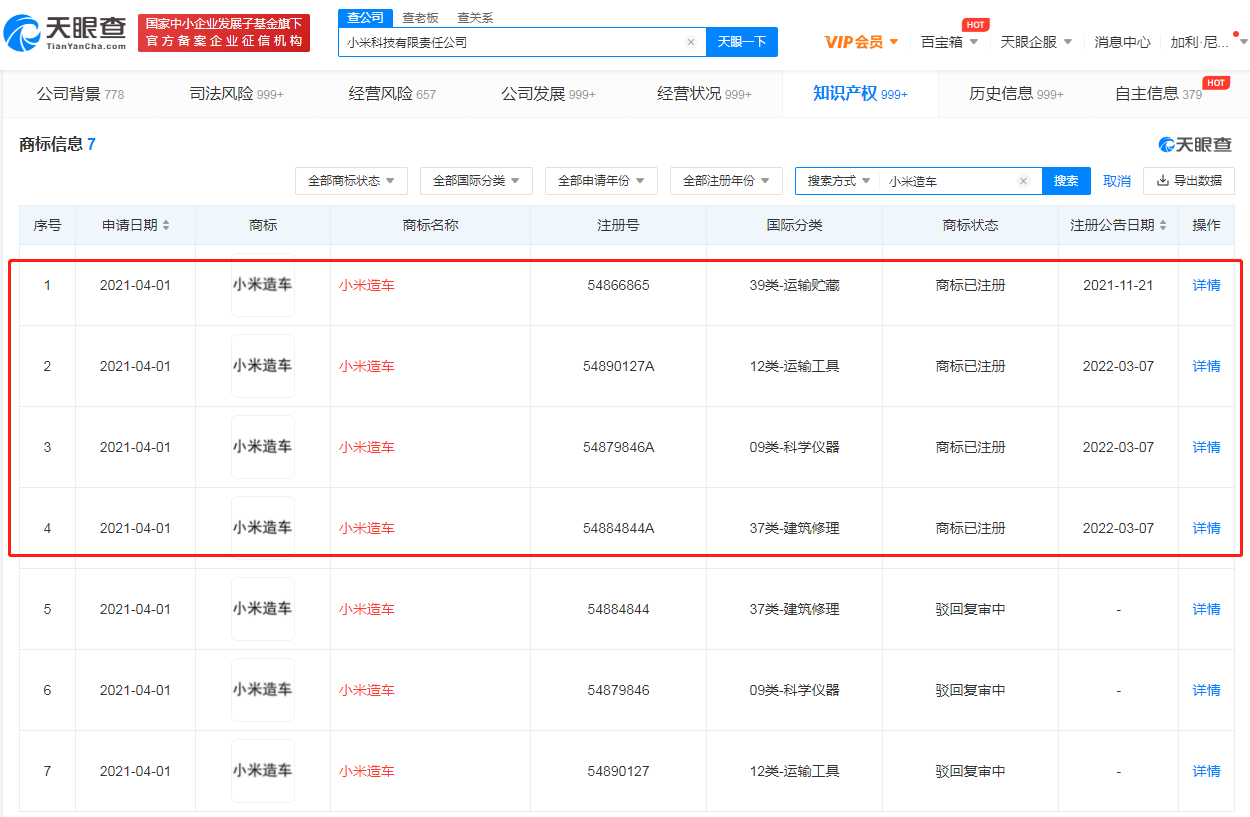Click 小米造车 name in row 1

[367, 285]
